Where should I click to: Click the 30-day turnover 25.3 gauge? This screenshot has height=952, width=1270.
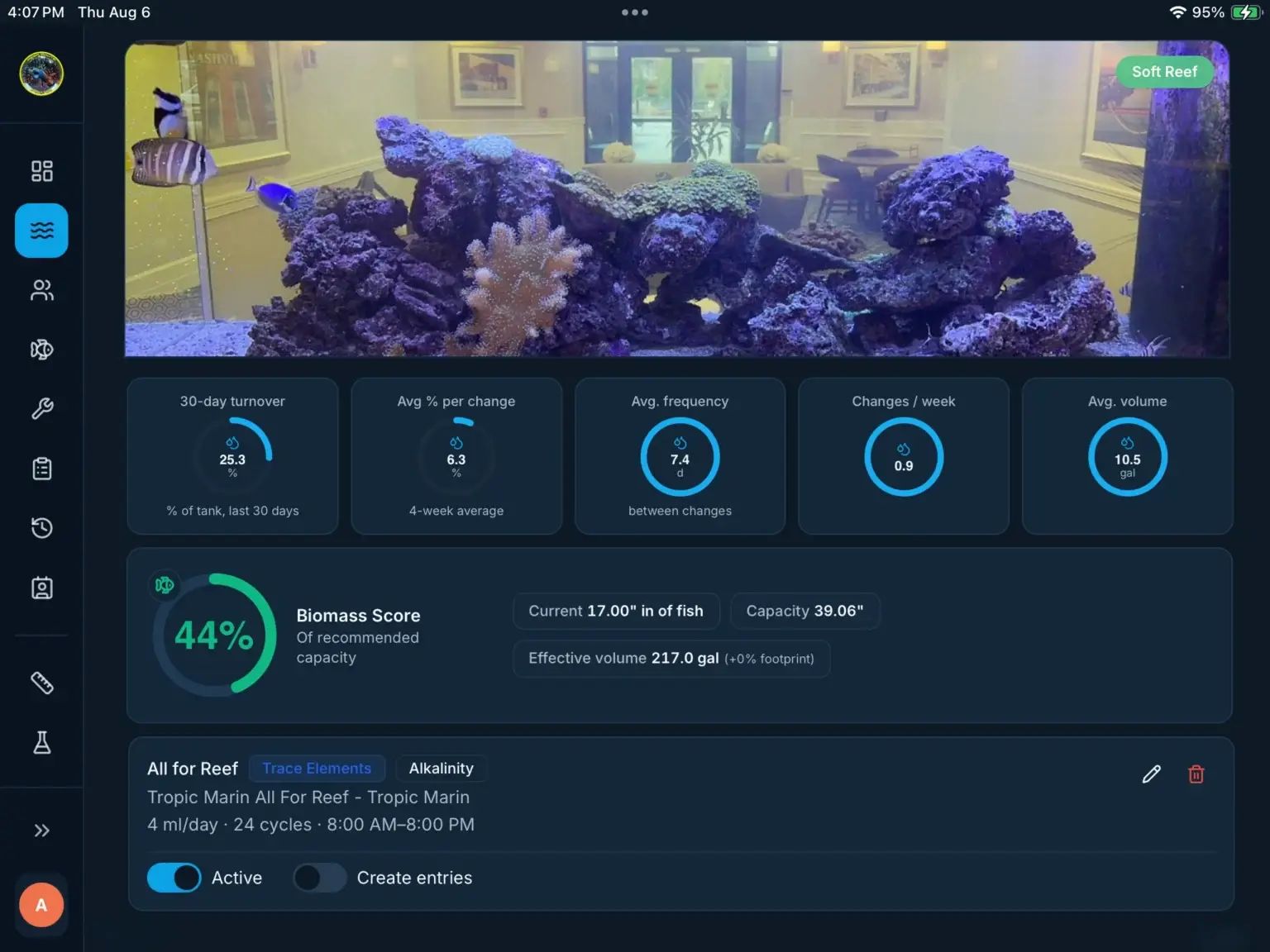[232, 457]
